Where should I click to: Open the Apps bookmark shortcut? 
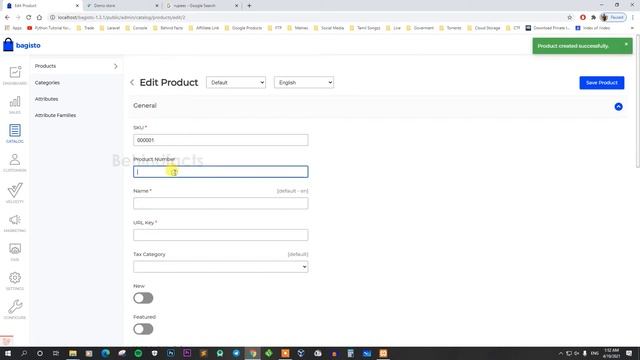coord(13,28)
